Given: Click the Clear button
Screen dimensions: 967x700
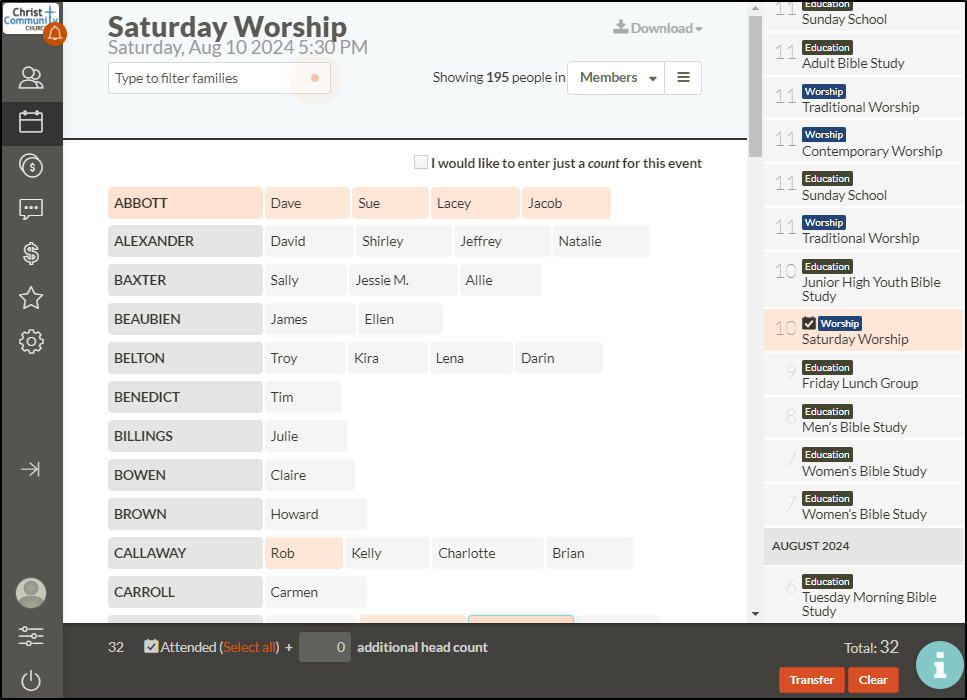Looking at the screenshot, I should pyautogui.click(x=873, y=680).
